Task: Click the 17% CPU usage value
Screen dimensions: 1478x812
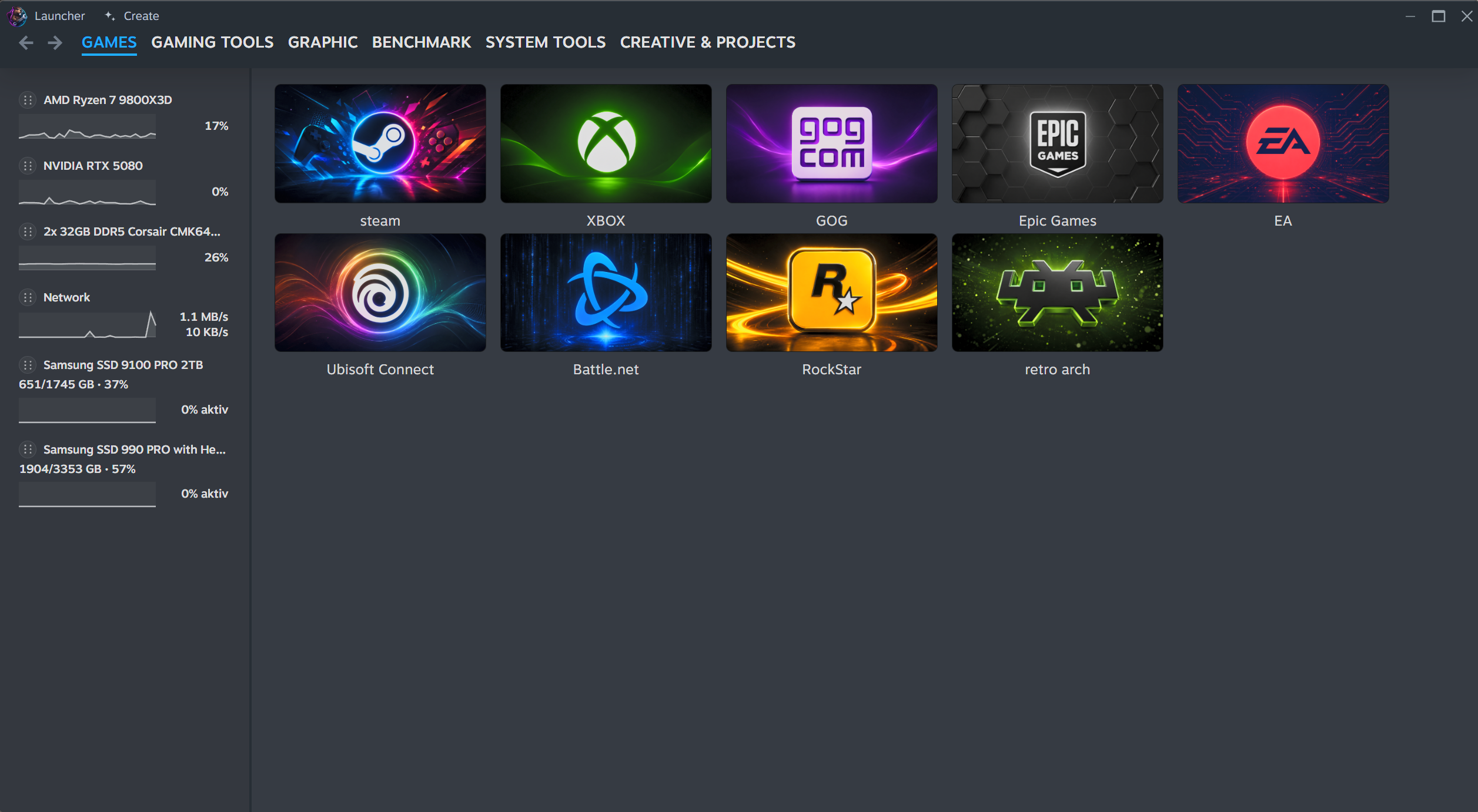Action: 216,126
